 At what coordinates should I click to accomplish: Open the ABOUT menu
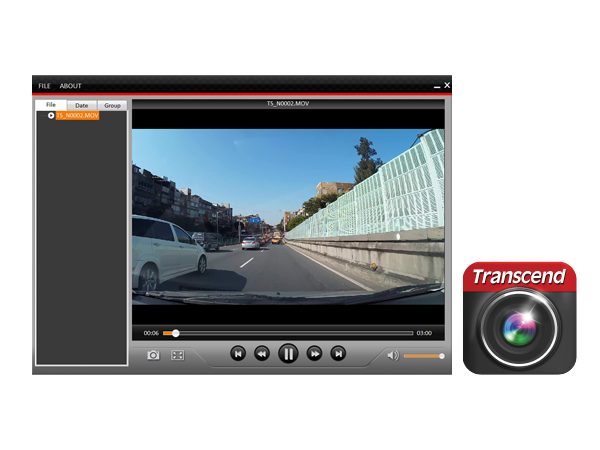tap(70, 86)
